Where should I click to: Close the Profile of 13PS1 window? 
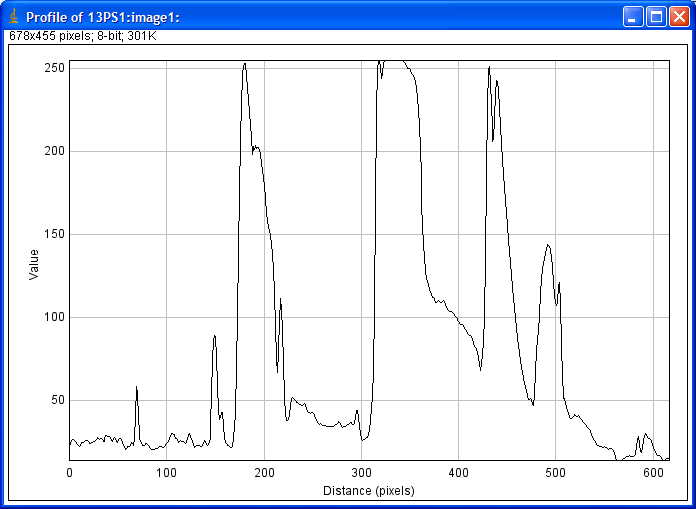677,17
